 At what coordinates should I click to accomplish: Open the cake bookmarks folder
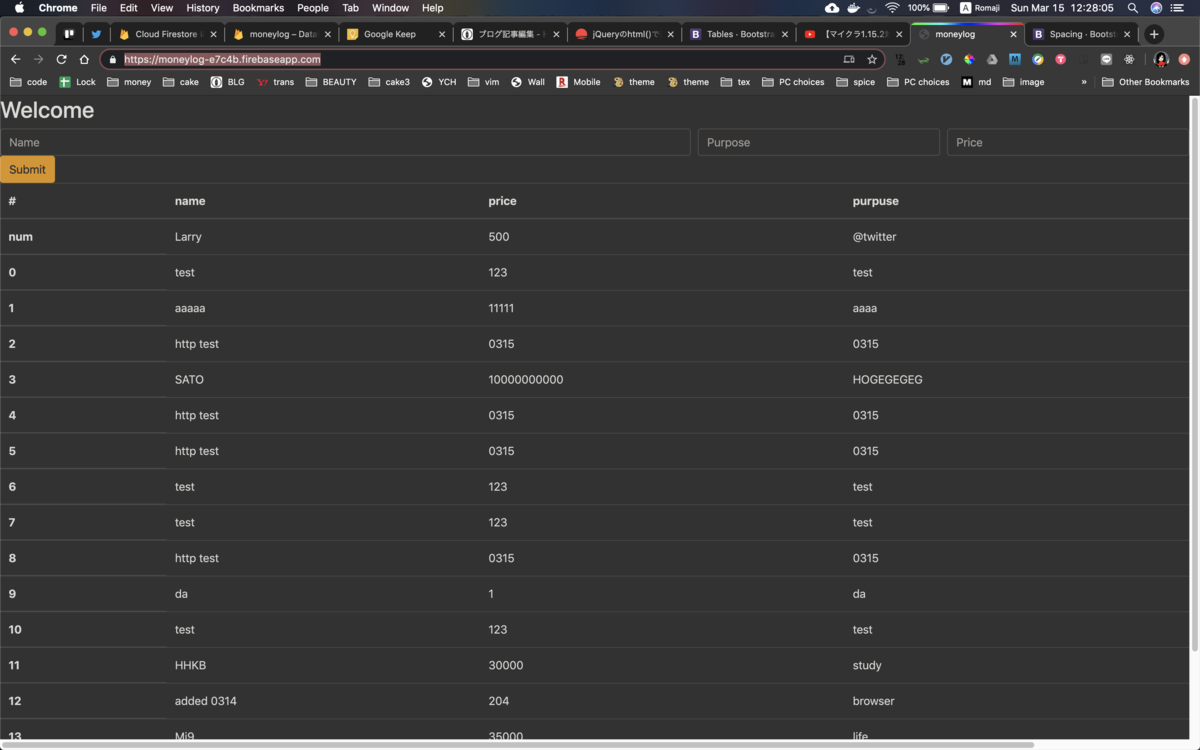point(180,82)
